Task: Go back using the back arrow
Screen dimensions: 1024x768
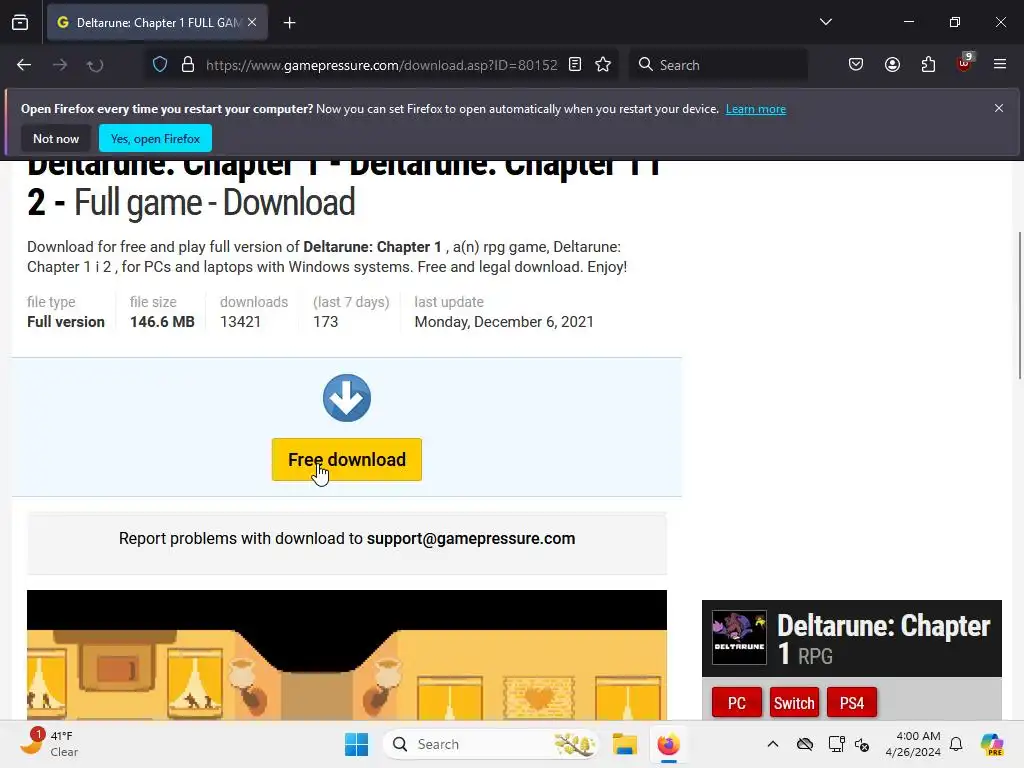Action: pos(24,65)
